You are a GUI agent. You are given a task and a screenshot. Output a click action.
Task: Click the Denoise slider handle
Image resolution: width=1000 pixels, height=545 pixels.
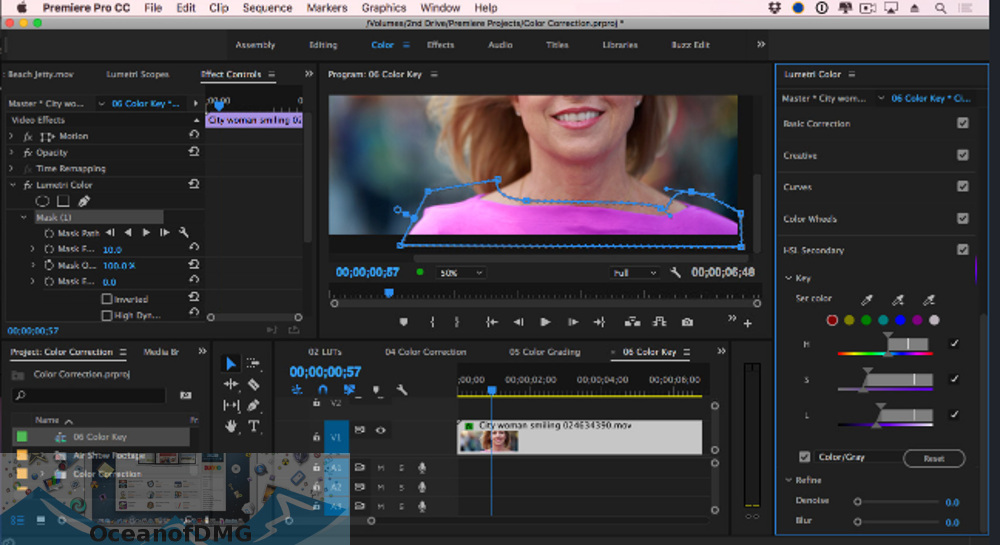(857, 502)
